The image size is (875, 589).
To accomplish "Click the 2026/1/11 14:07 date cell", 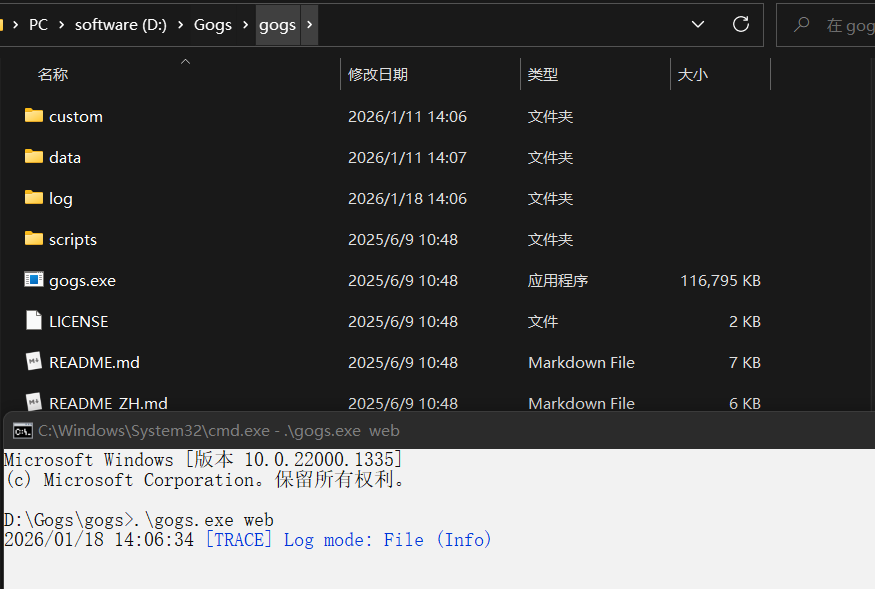I will [407, 157].
